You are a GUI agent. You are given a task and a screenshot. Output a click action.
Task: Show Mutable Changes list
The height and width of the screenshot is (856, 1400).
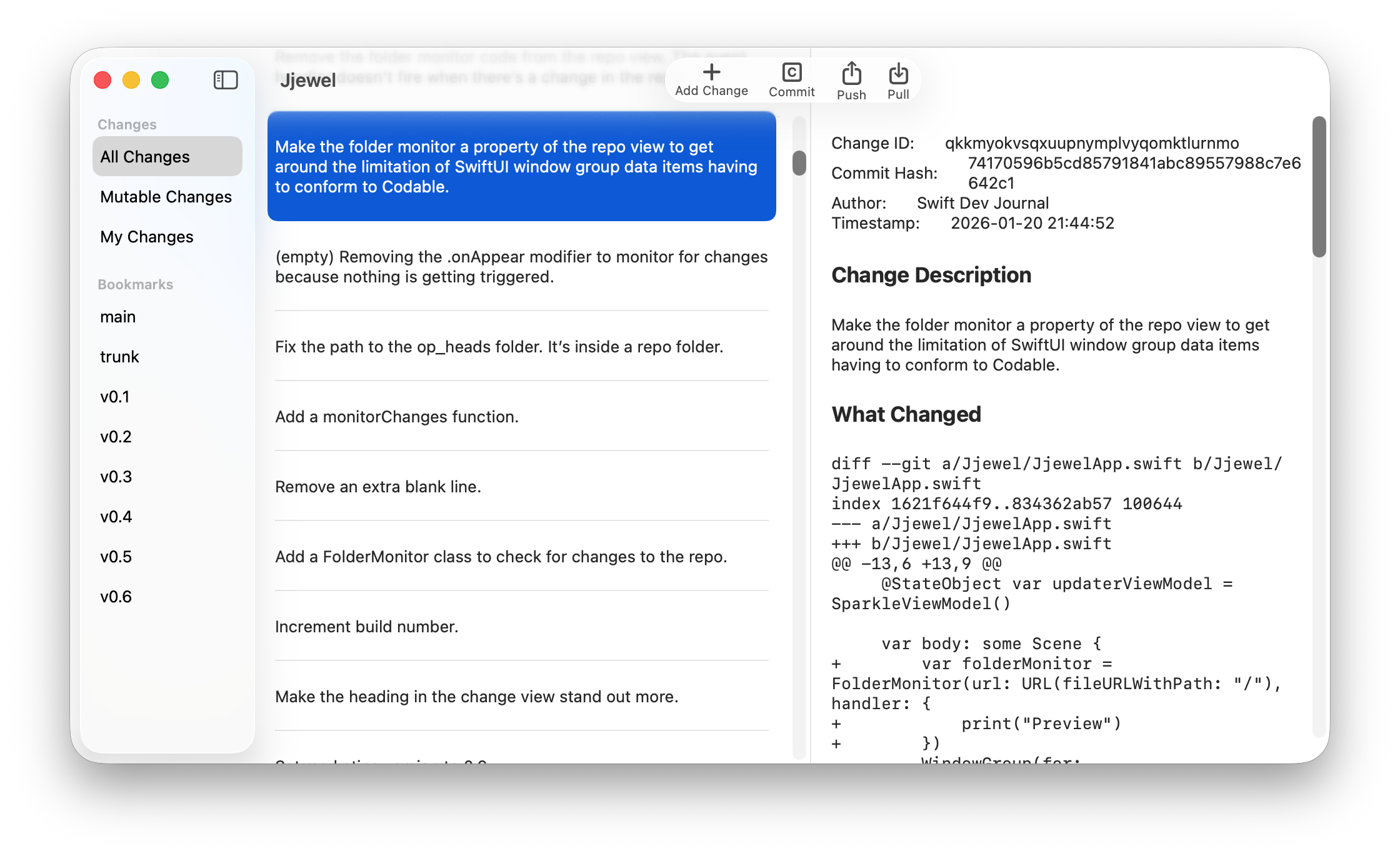(x=166, y=197)
